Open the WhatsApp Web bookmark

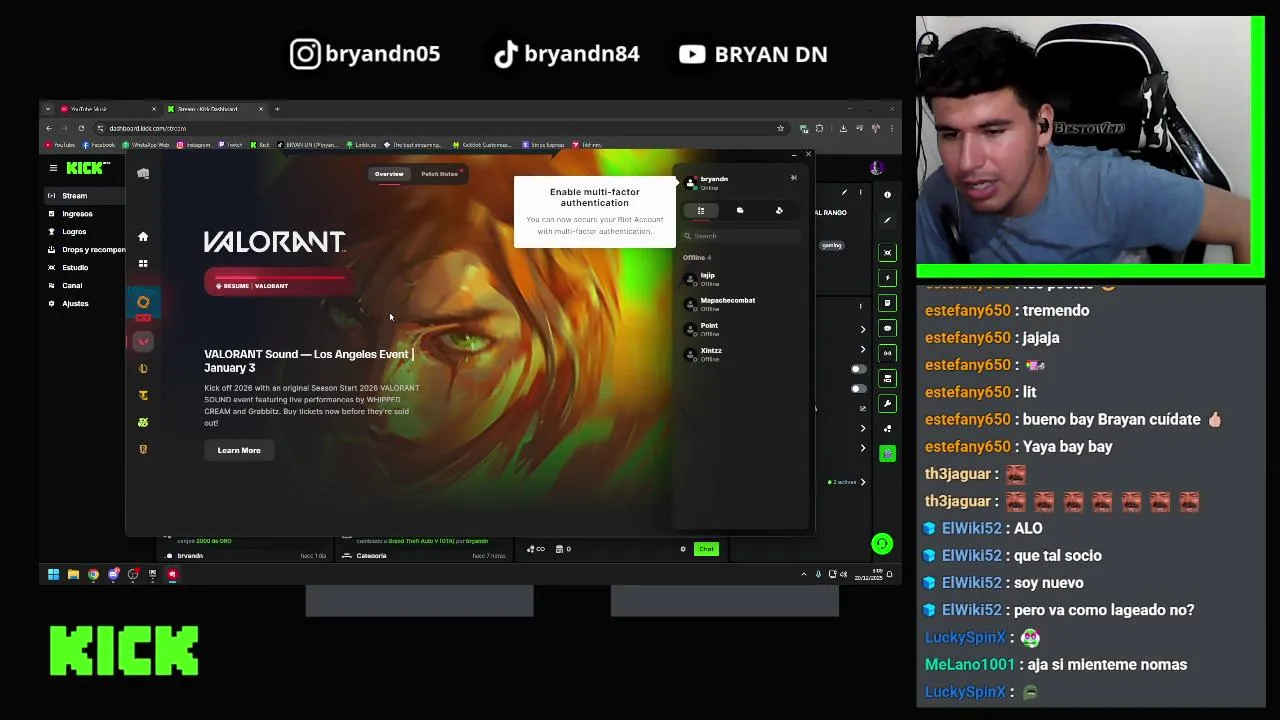click(x=146, y=145)
